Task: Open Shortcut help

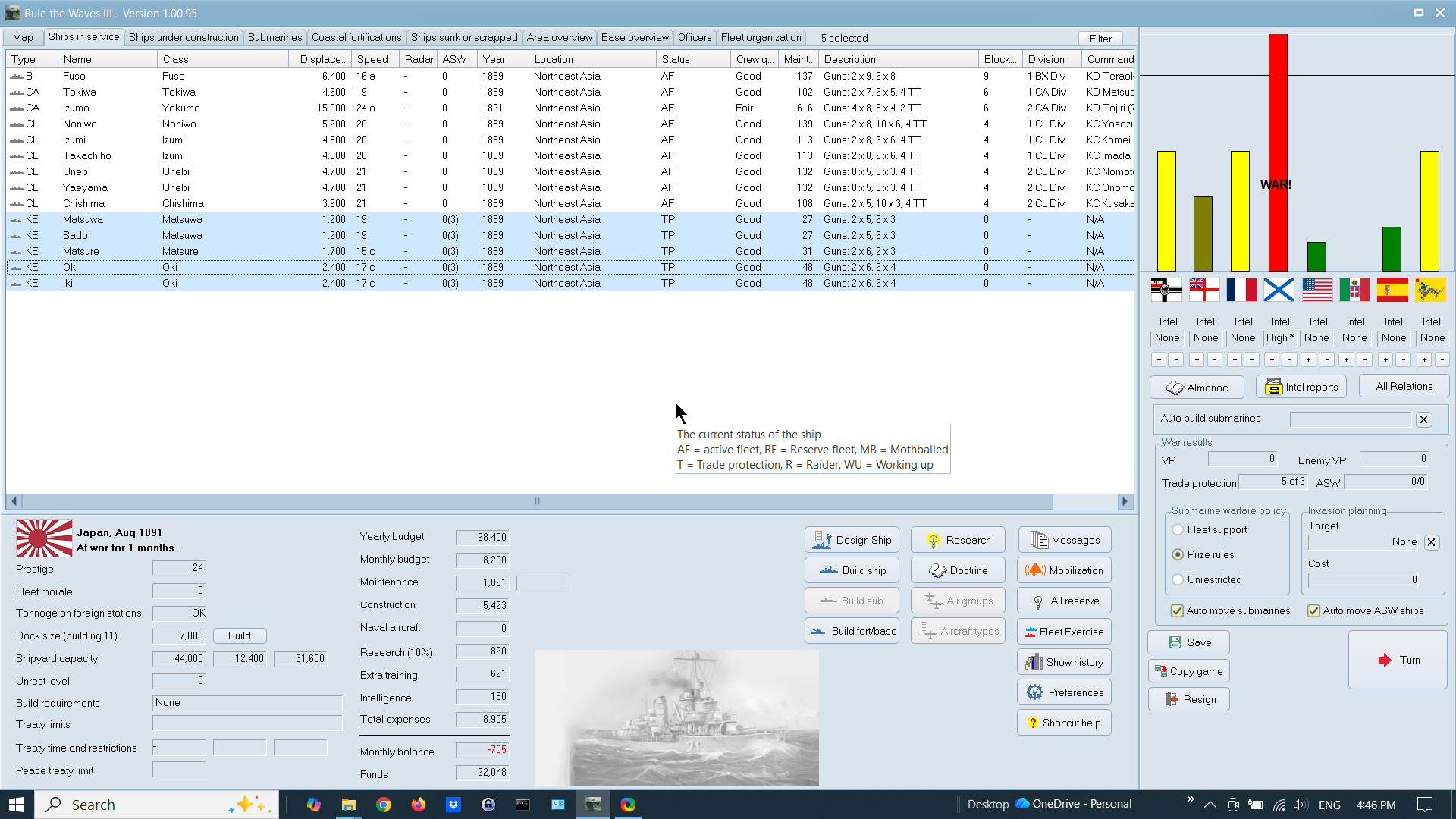Action: click(1065, 723)
